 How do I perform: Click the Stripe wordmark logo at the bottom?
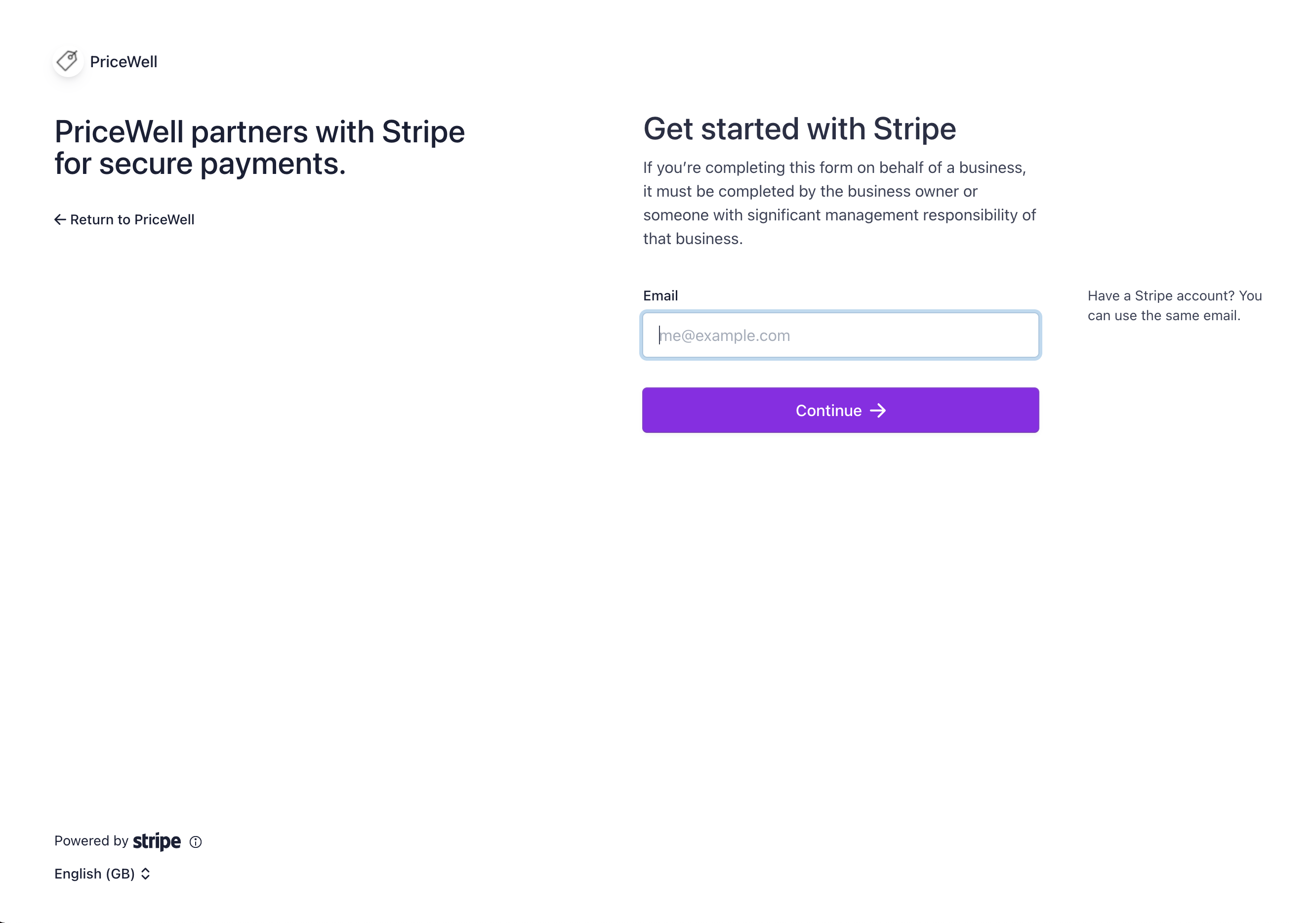[157, 841]
